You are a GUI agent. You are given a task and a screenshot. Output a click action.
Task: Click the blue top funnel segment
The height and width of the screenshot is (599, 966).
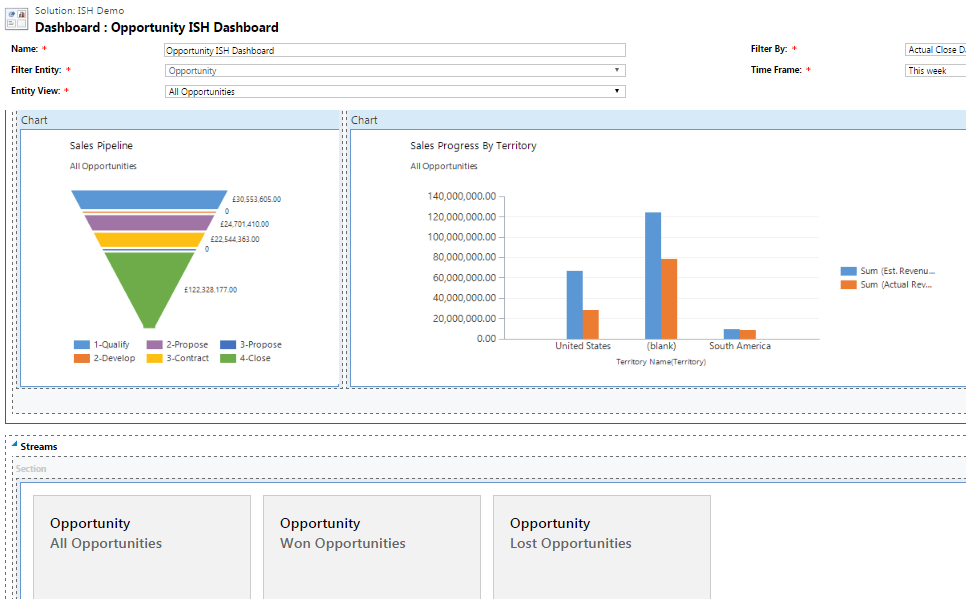[x=149, y=199]
